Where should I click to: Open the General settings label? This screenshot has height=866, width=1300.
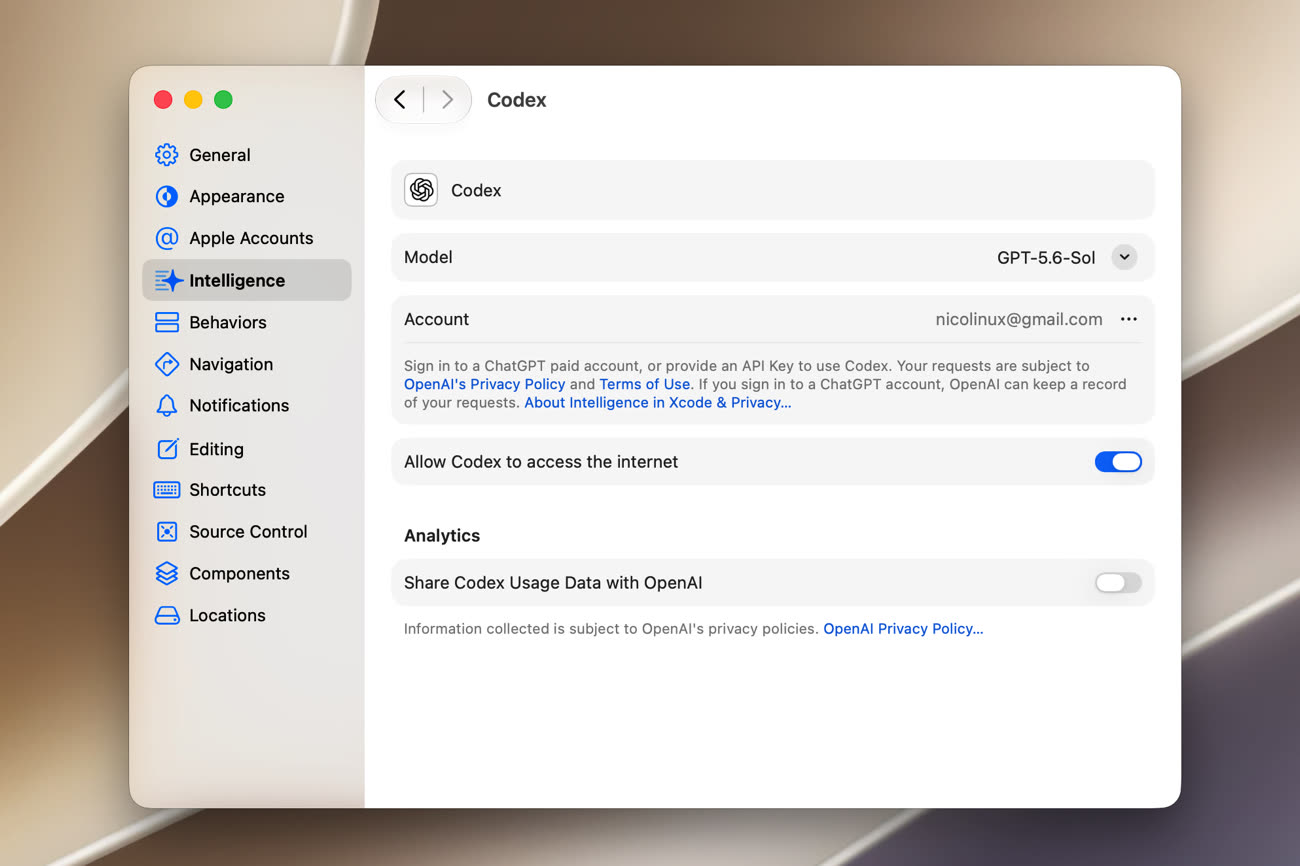[x=220, y=155]
